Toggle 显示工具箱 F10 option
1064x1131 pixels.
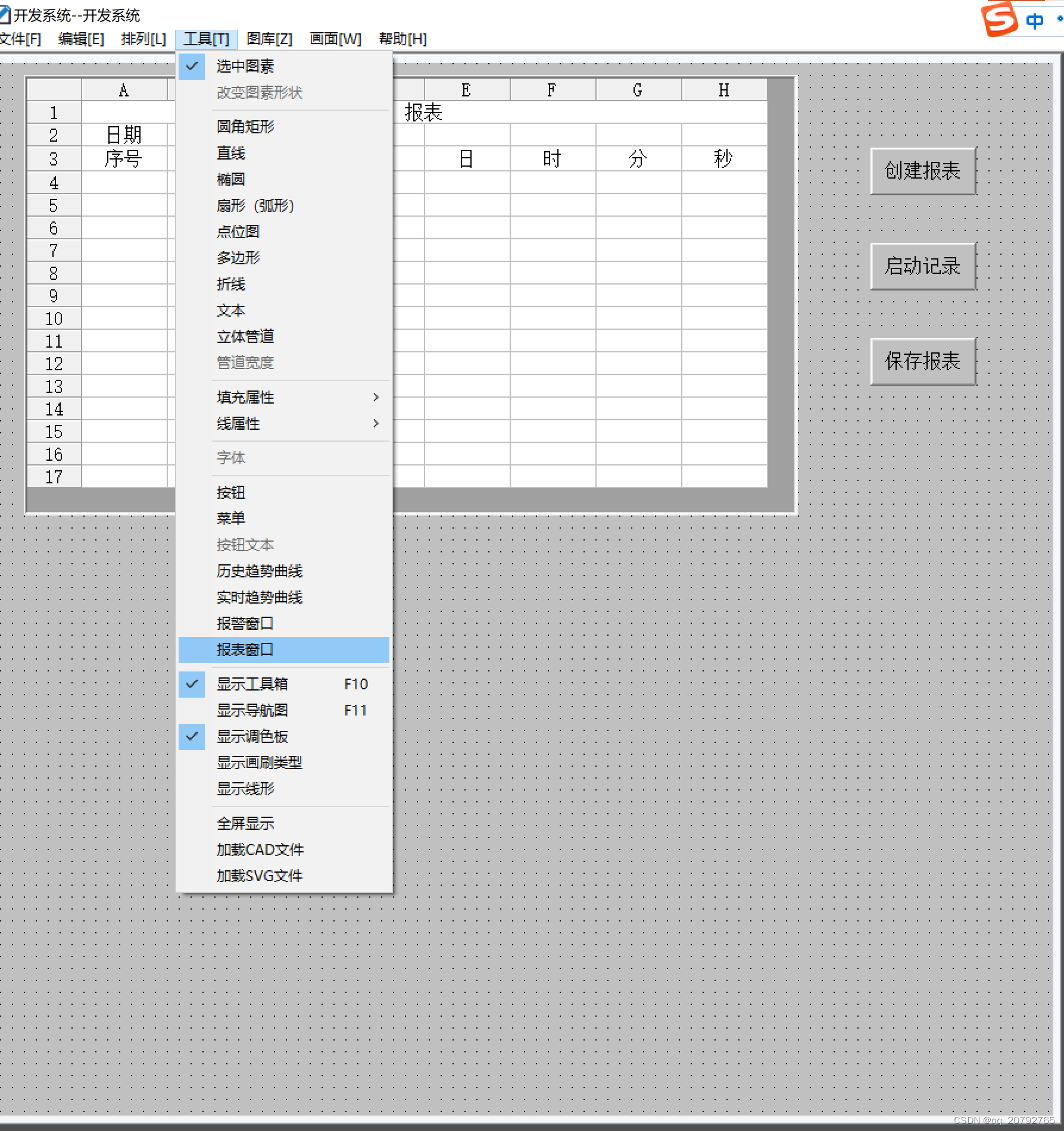pos(284,684)
